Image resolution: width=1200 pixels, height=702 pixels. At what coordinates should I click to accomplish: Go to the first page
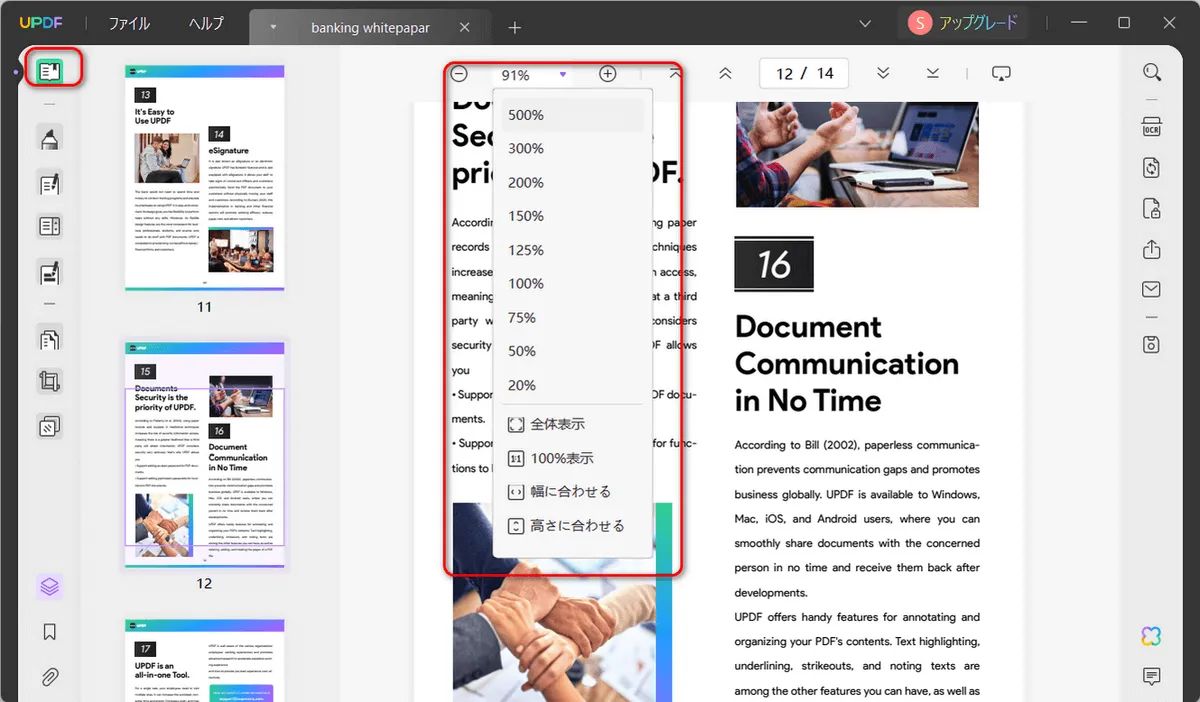tap(675, 74)
